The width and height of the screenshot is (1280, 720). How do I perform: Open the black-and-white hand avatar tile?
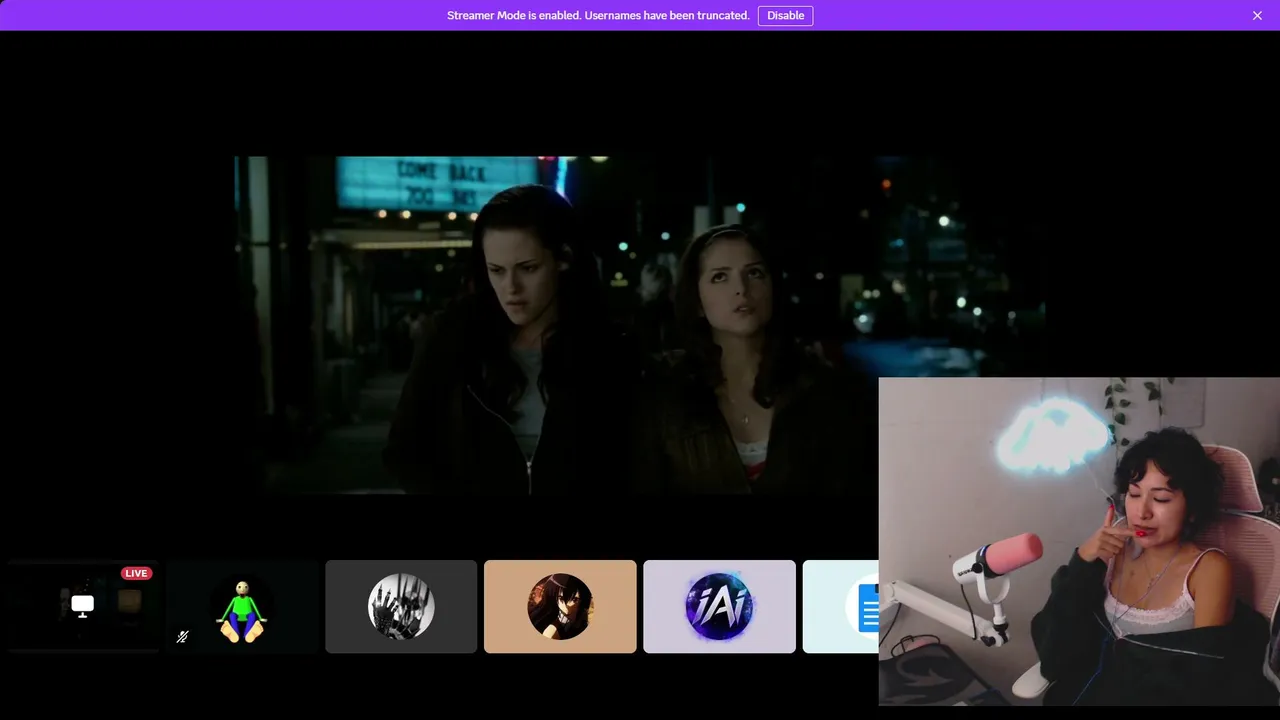[x=401, y=606]
